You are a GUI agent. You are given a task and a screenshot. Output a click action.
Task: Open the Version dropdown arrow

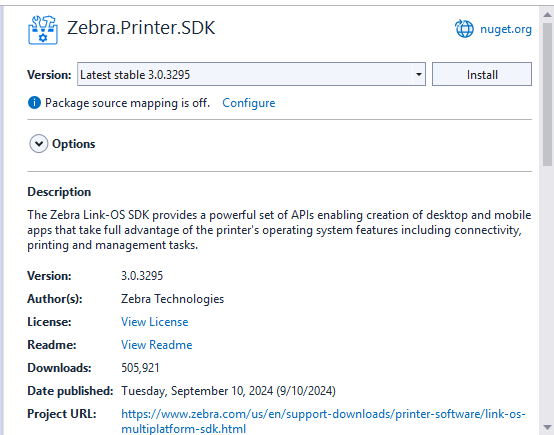(419, 74)
